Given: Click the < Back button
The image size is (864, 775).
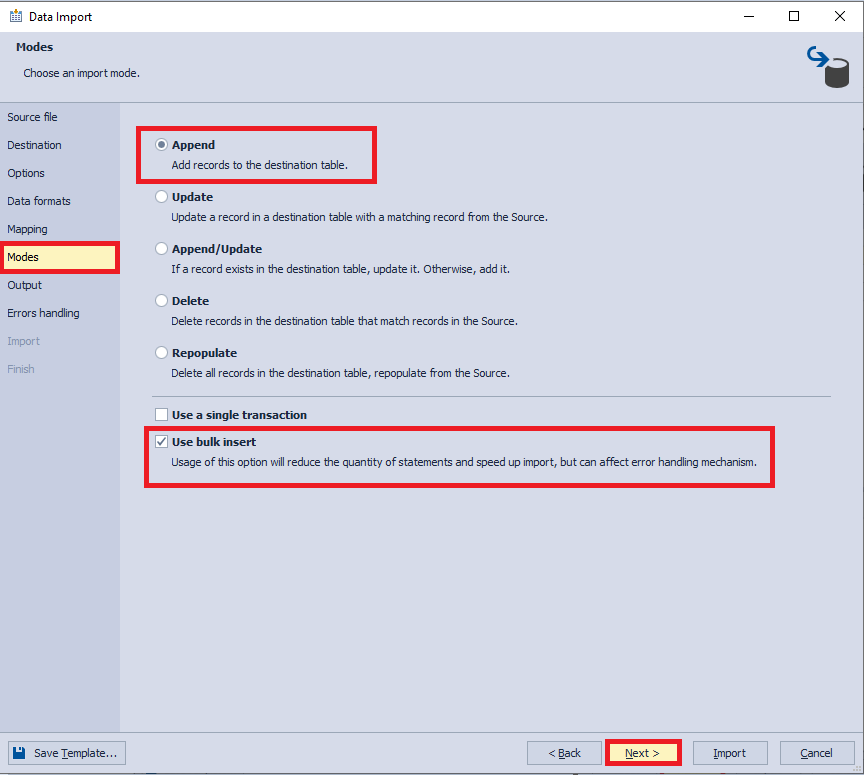Looking at the screenshot, I should pos(564,753).
